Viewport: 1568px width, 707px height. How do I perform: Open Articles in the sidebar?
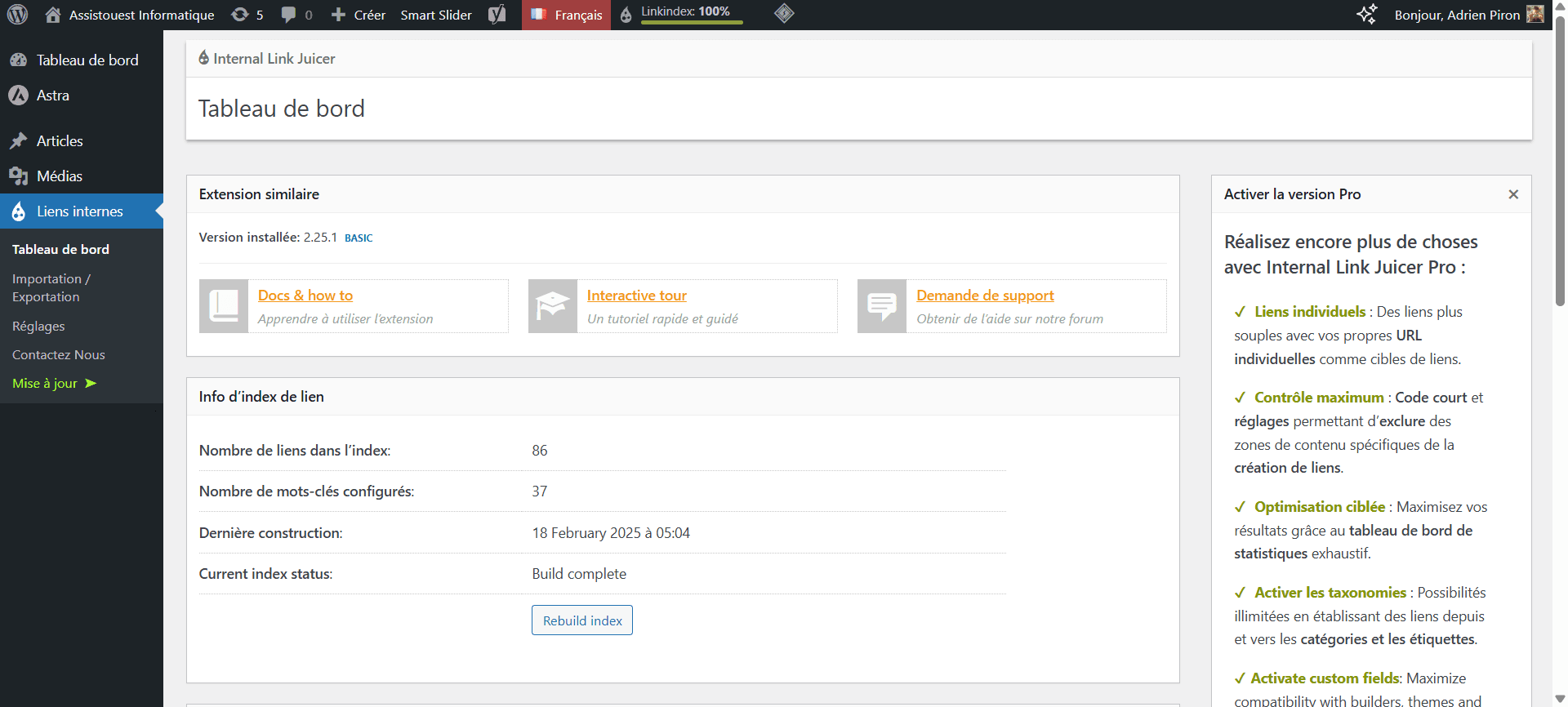(60, 141)
